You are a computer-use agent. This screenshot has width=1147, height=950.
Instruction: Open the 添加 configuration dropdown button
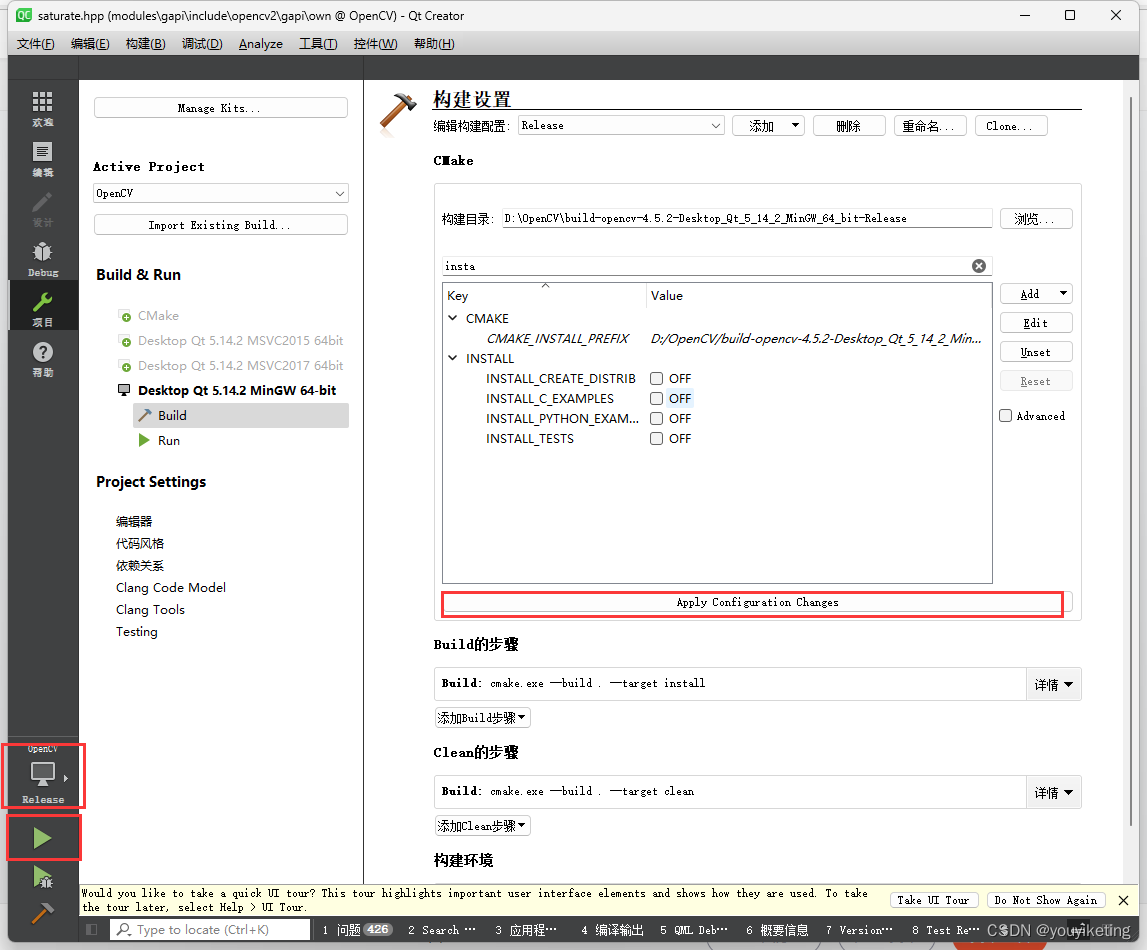click(768, 126)
